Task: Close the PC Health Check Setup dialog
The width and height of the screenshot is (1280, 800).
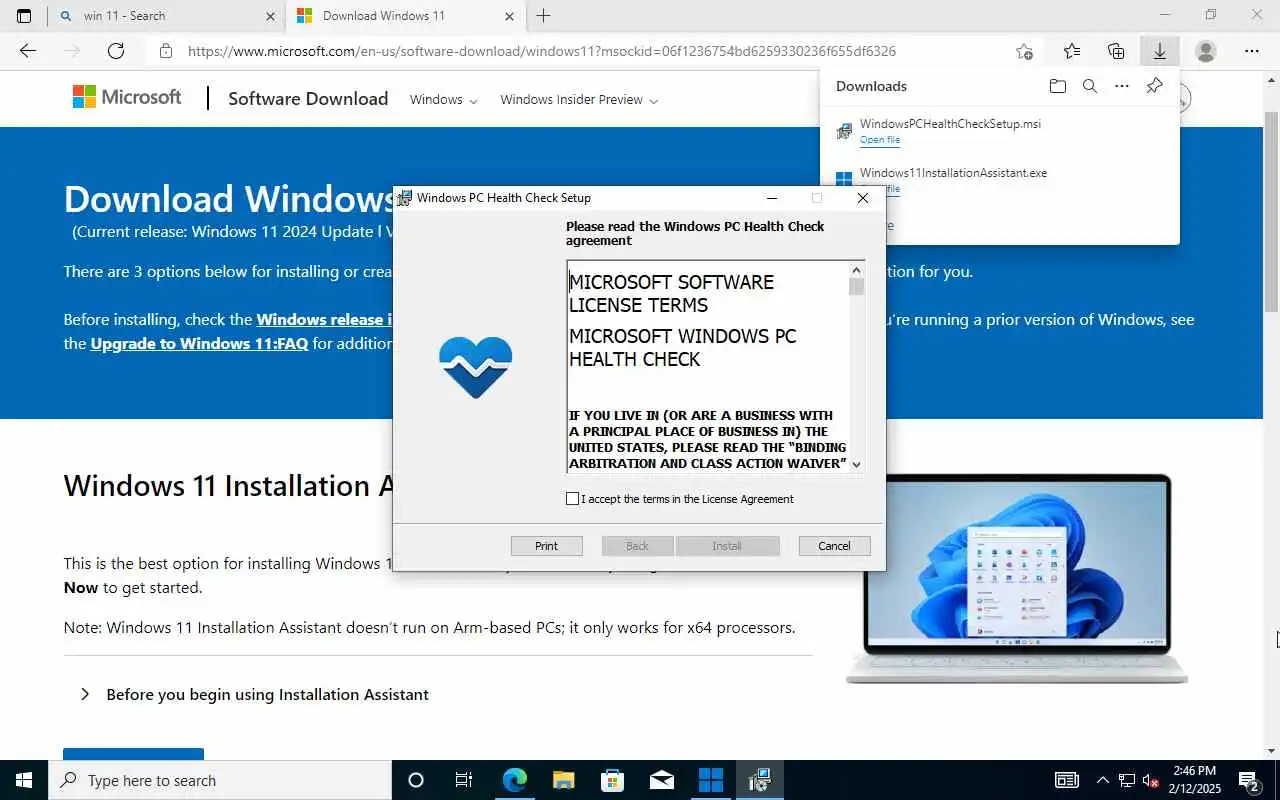Action: coord(862,198)
